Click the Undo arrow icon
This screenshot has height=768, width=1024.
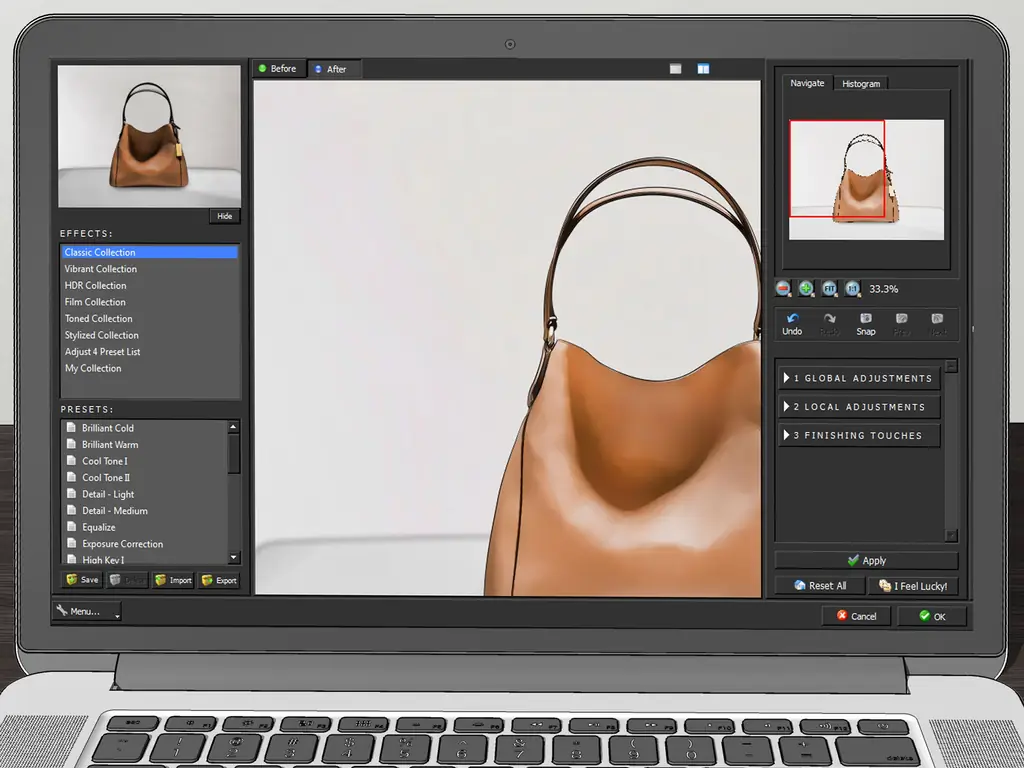point(792,319)
